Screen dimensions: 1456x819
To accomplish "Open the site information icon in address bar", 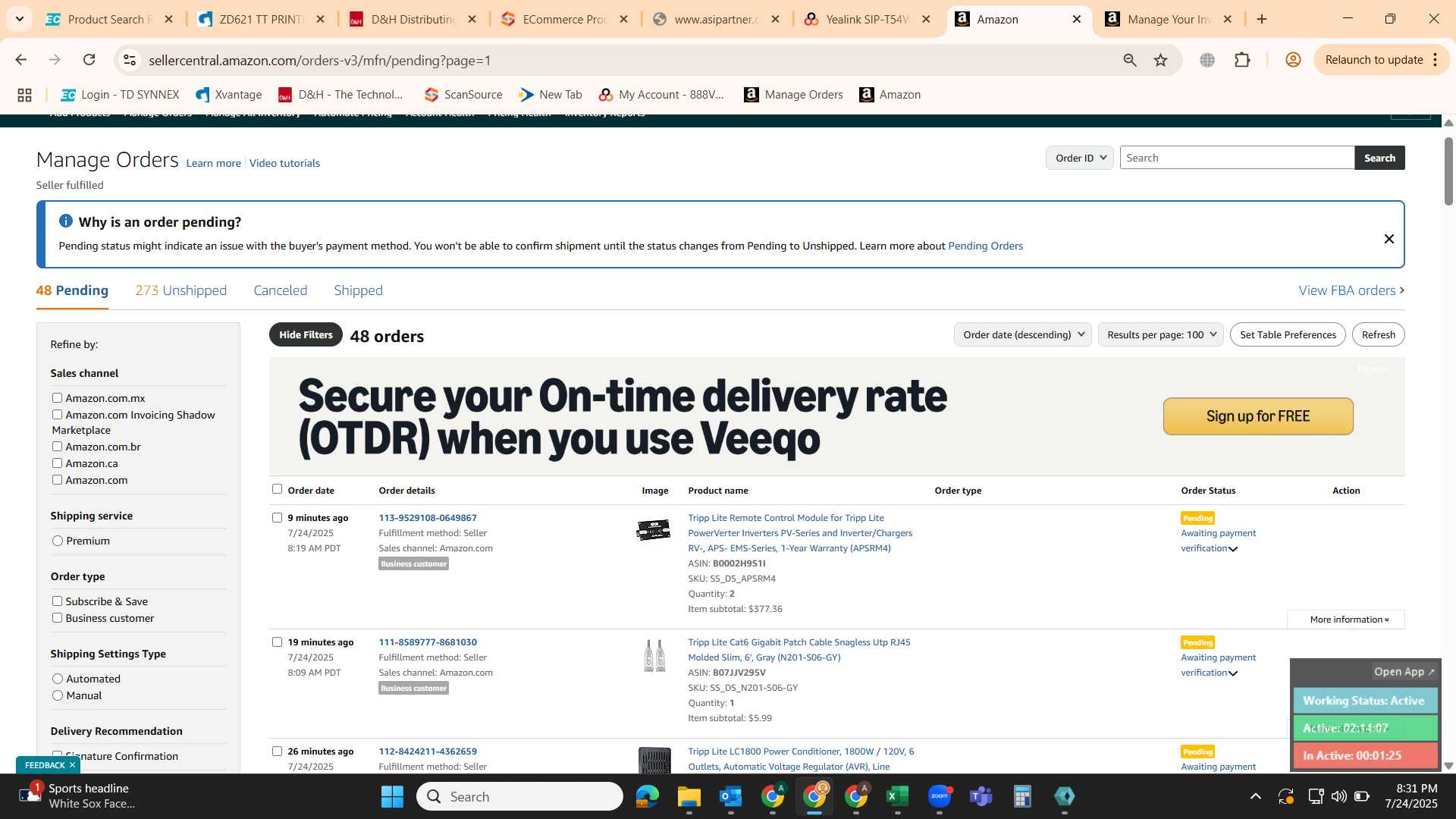I will click(130, 60).
